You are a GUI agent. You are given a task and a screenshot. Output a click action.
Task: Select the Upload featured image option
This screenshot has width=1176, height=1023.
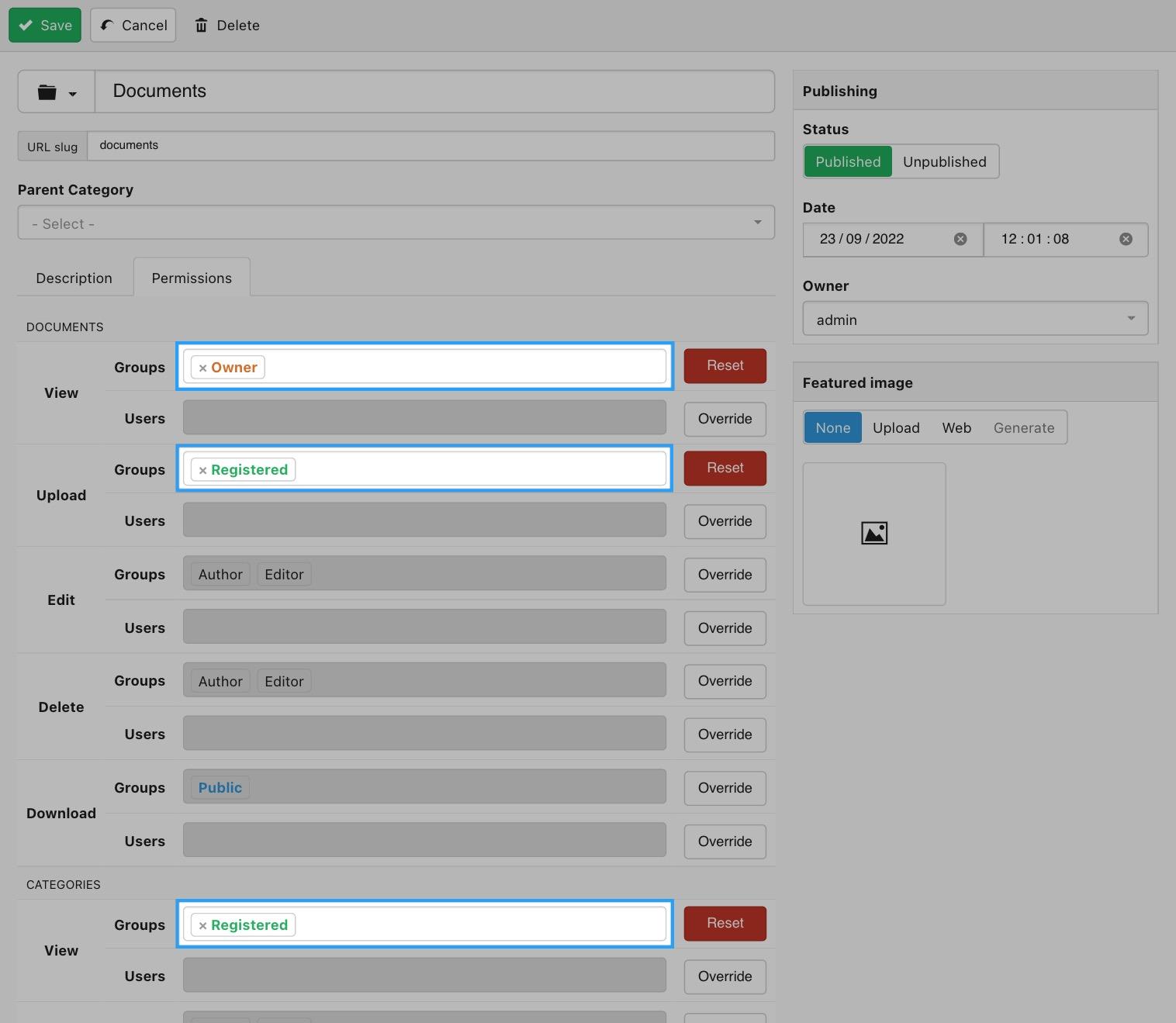coord(895,428)
